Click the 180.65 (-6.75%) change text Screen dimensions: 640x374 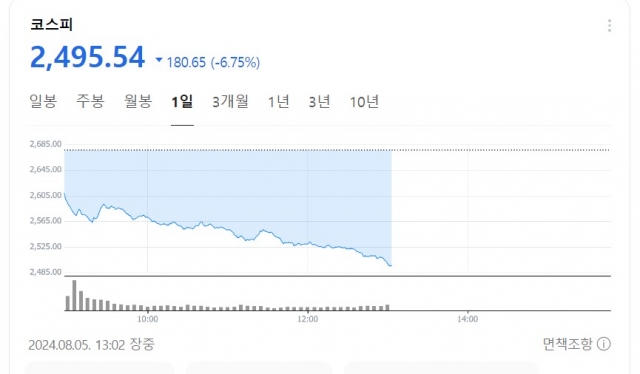(x=213, y=62)
